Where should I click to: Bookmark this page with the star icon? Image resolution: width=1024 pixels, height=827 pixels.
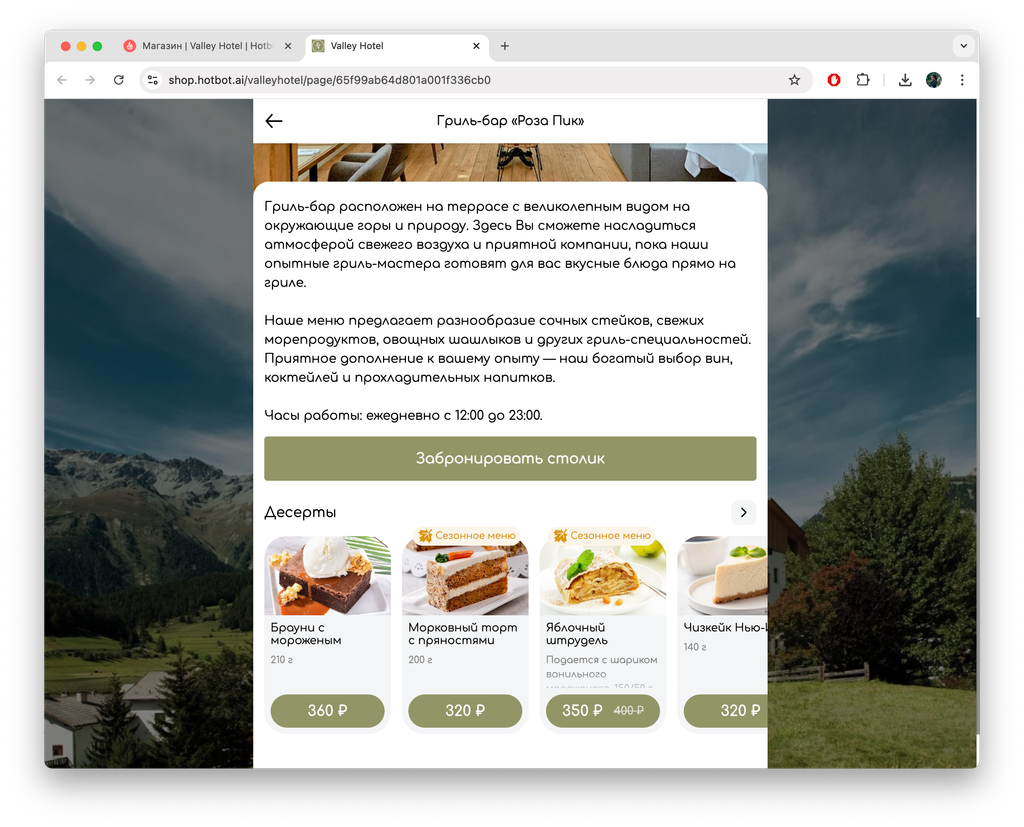click(794, 80)
